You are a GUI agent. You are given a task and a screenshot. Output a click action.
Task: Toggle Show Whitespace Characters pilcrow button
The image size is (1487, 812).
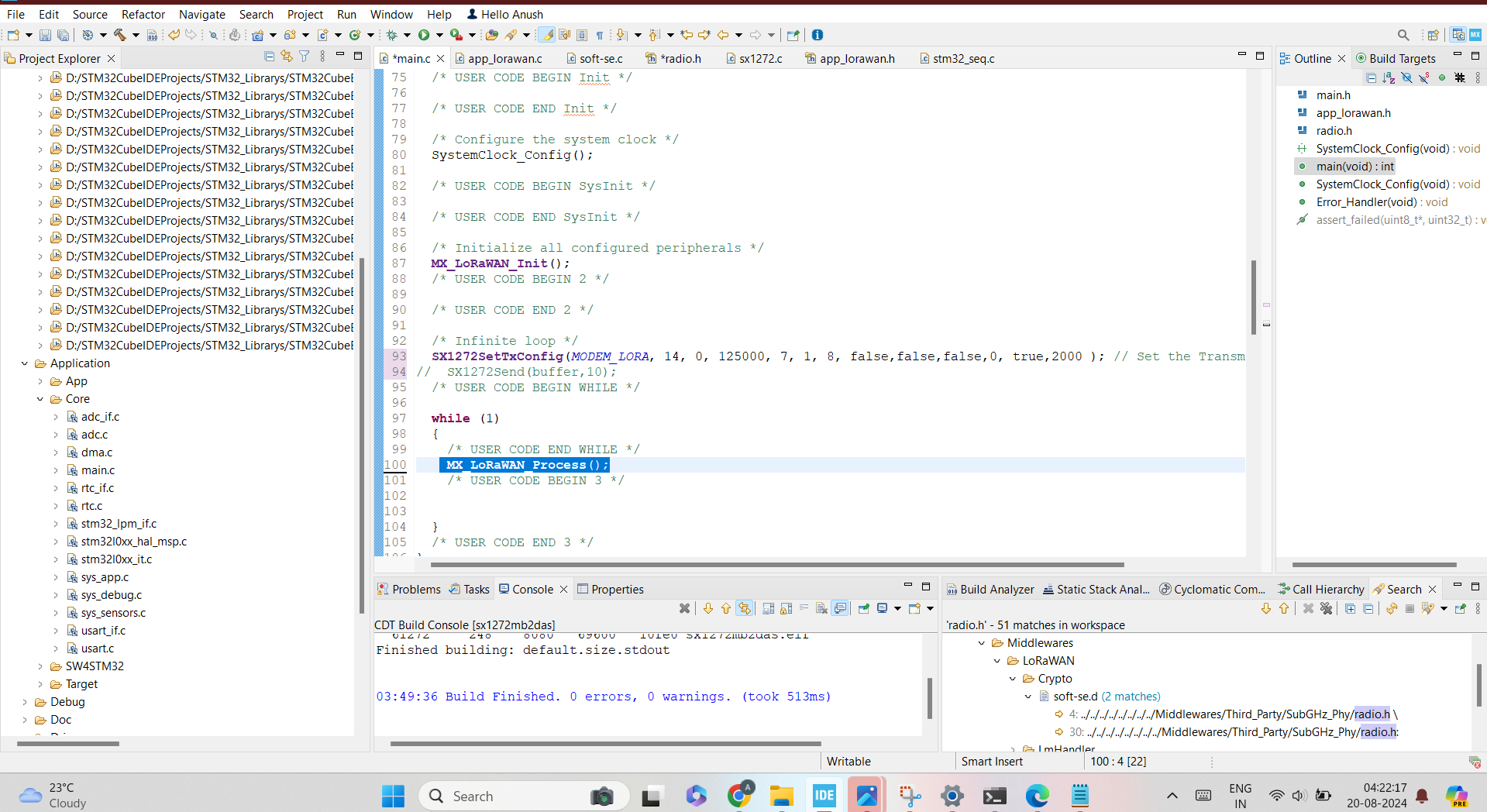tap(600, 35)
